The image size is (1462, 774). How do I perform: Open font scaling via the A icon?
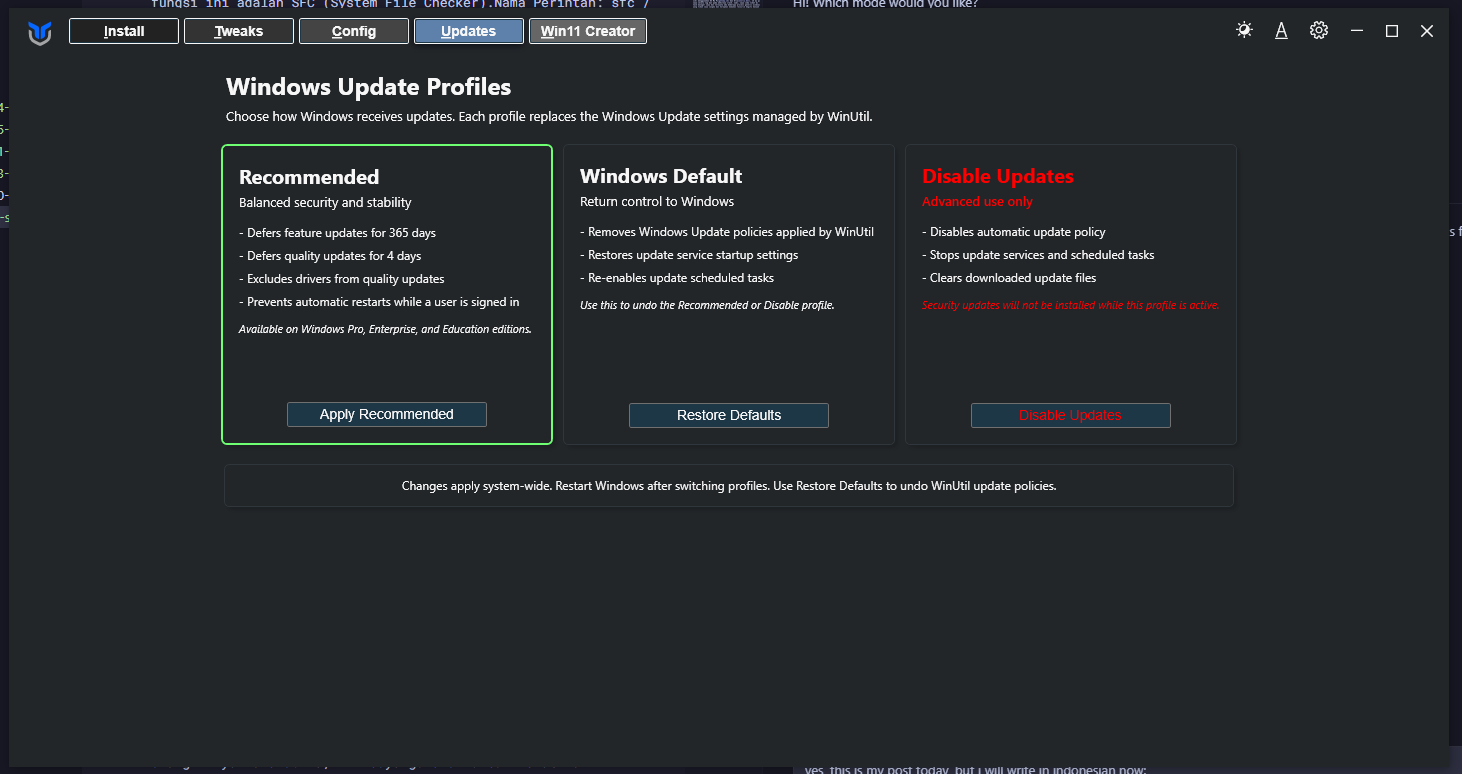coord(1281,30)
